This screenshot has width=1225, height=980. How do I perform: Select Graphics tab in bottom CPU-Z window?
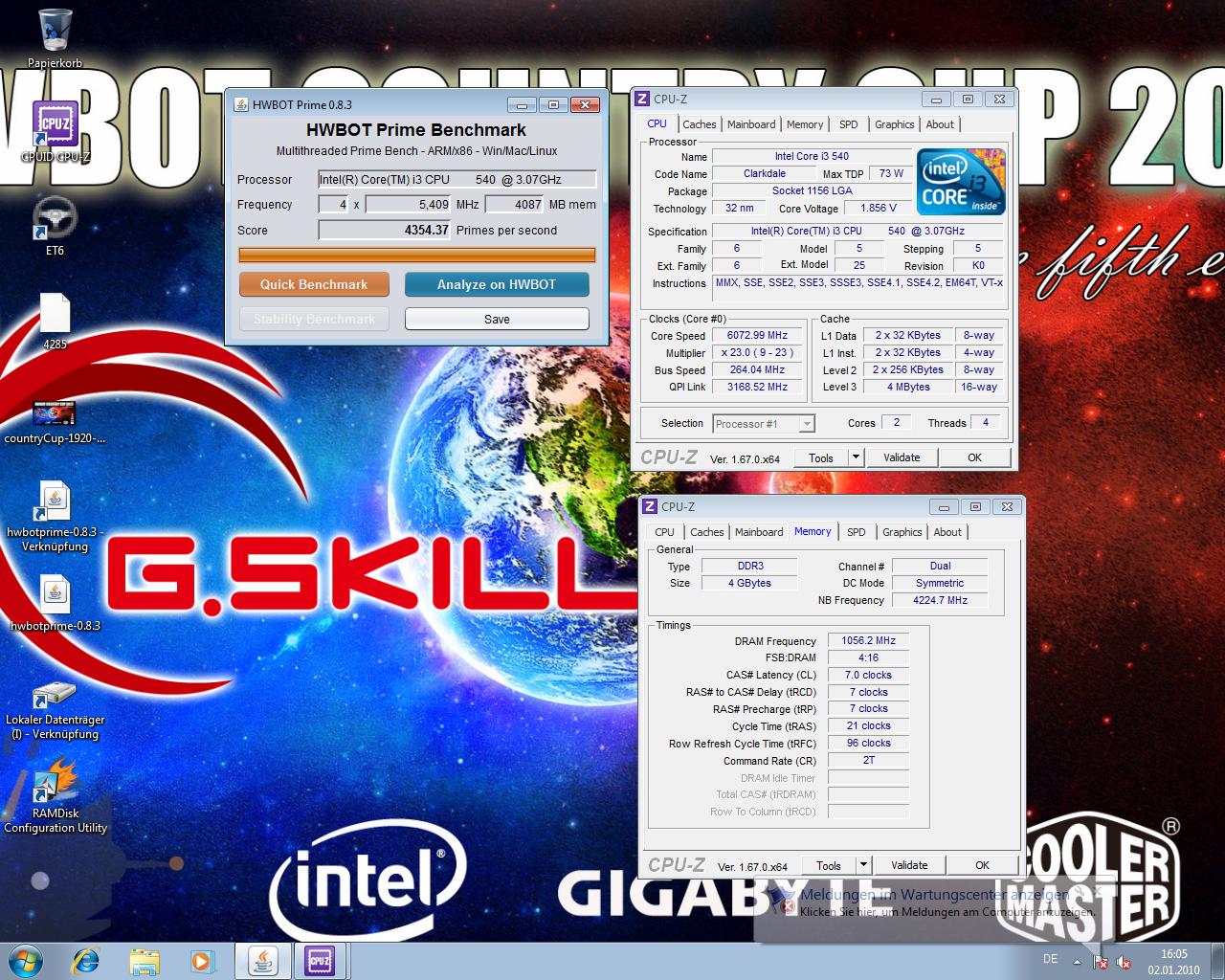pyautogui.click(x=902, y=532)
